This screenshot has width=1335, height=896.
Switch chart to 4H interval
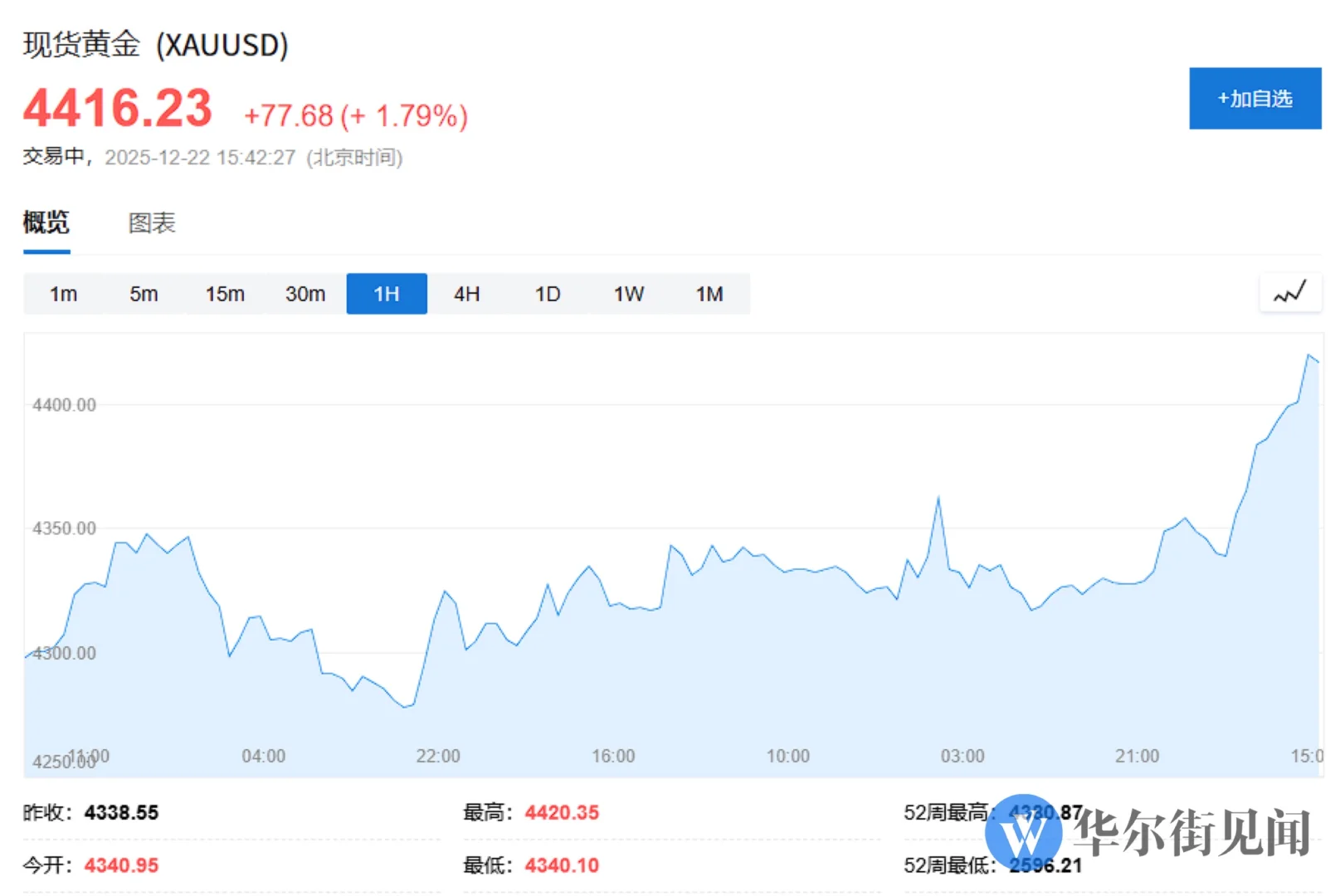click(467, 294)
